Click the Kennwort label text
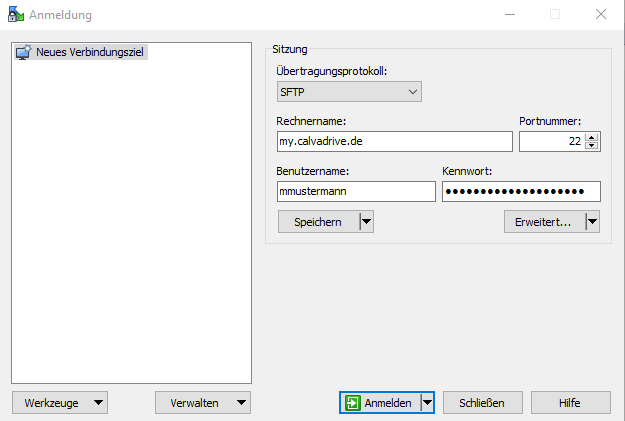Screen dimensions: 625x421 [x=467, y=171]
